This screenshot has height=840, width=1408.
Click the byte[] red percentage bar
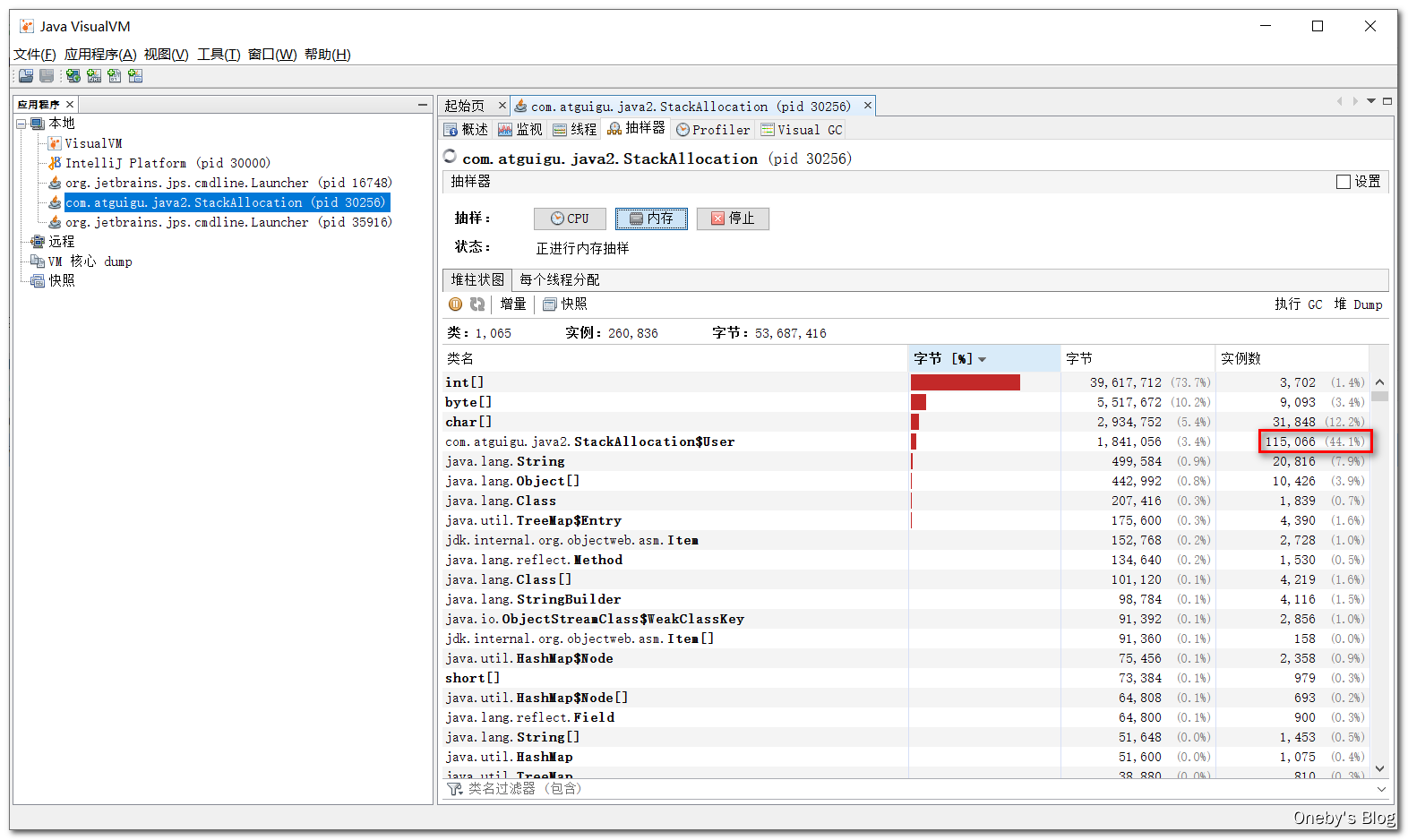click(x=918, y=402)
